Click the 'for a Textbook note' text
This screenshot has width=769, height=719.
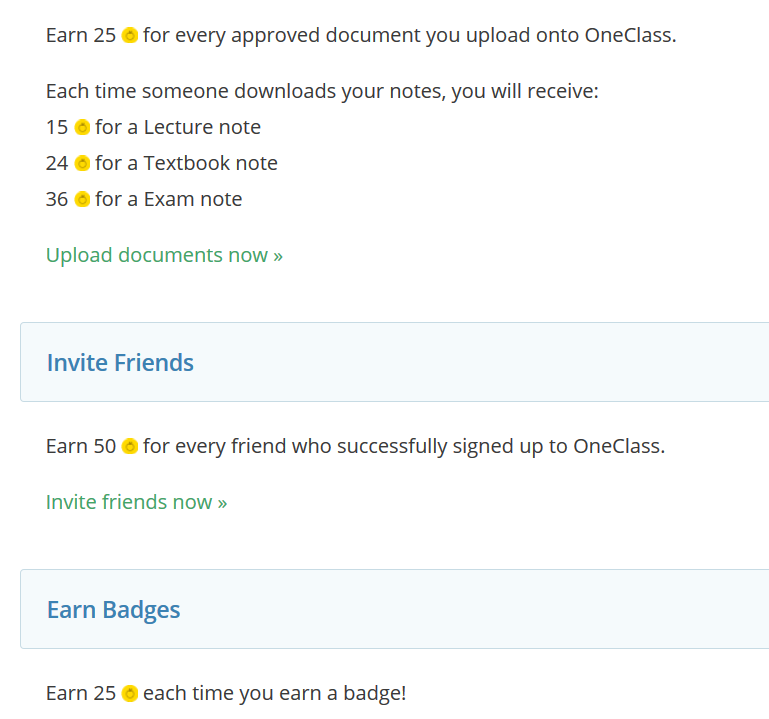186,163
